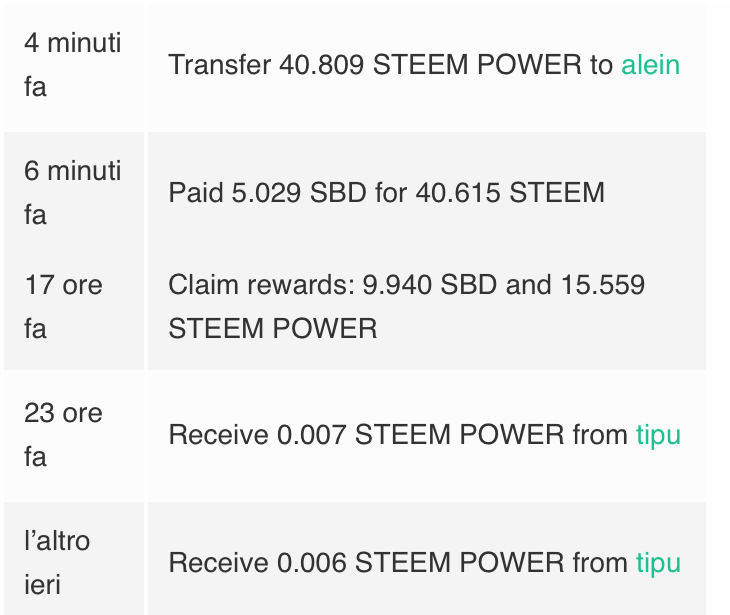730x615 pixels.
Task: Select the 23 ore fa timestamp
Action: (x=63, y=435)
